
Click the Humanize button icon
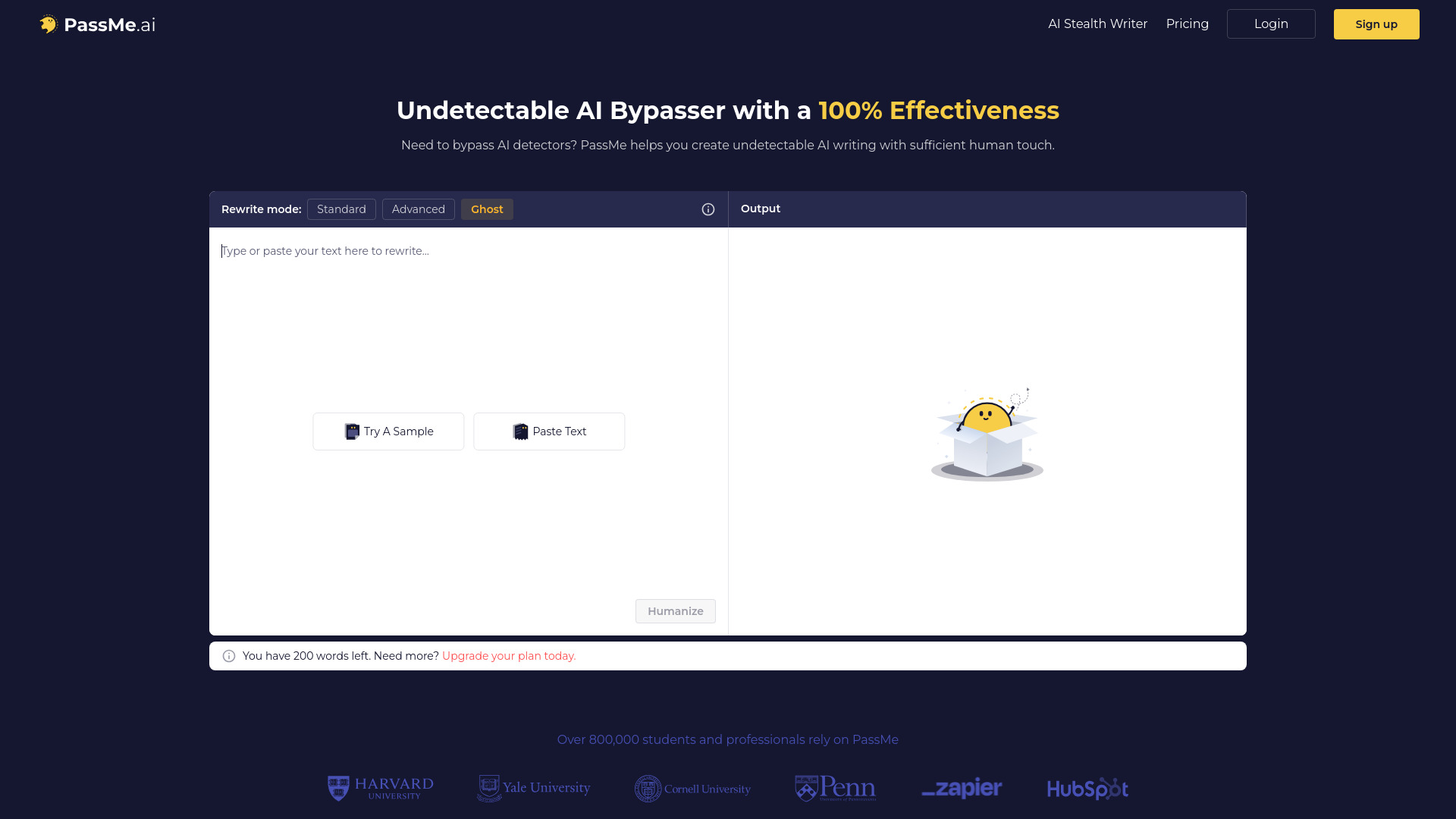675,611
